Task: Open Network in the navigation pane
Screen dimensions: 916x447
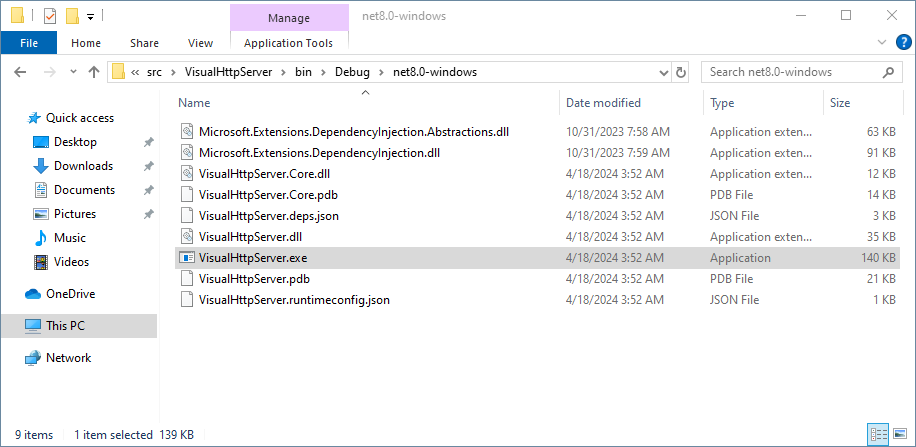Action: point(68,358)
